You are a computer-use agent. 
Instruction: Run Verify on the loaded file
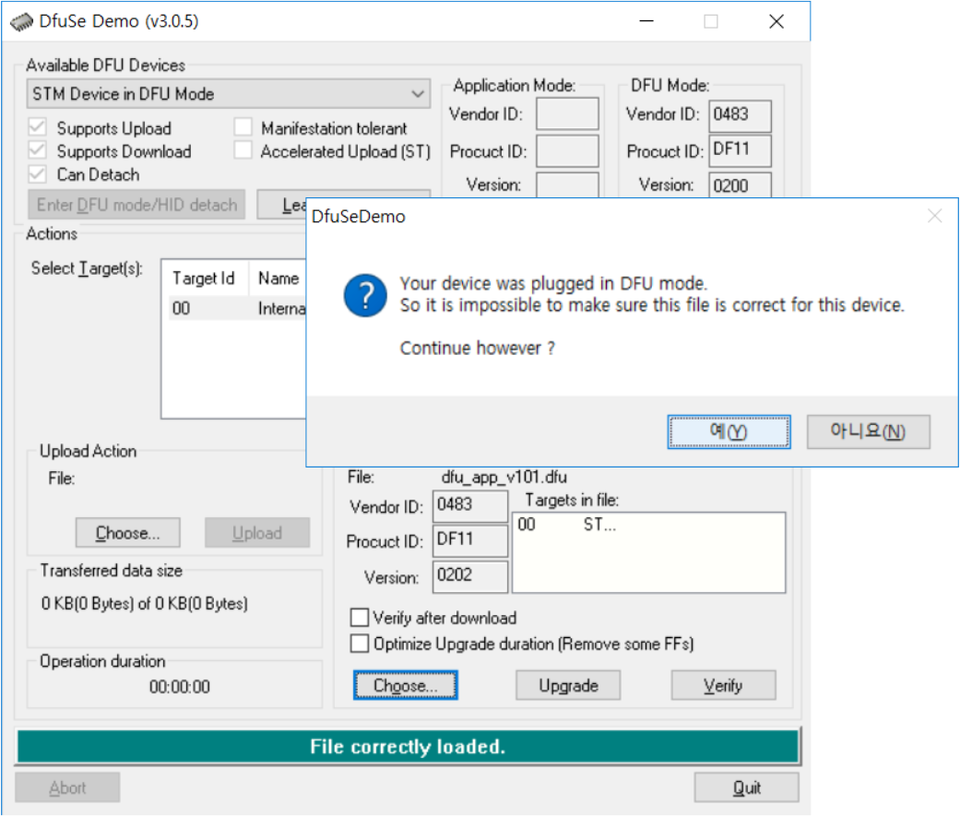(722, 685)
